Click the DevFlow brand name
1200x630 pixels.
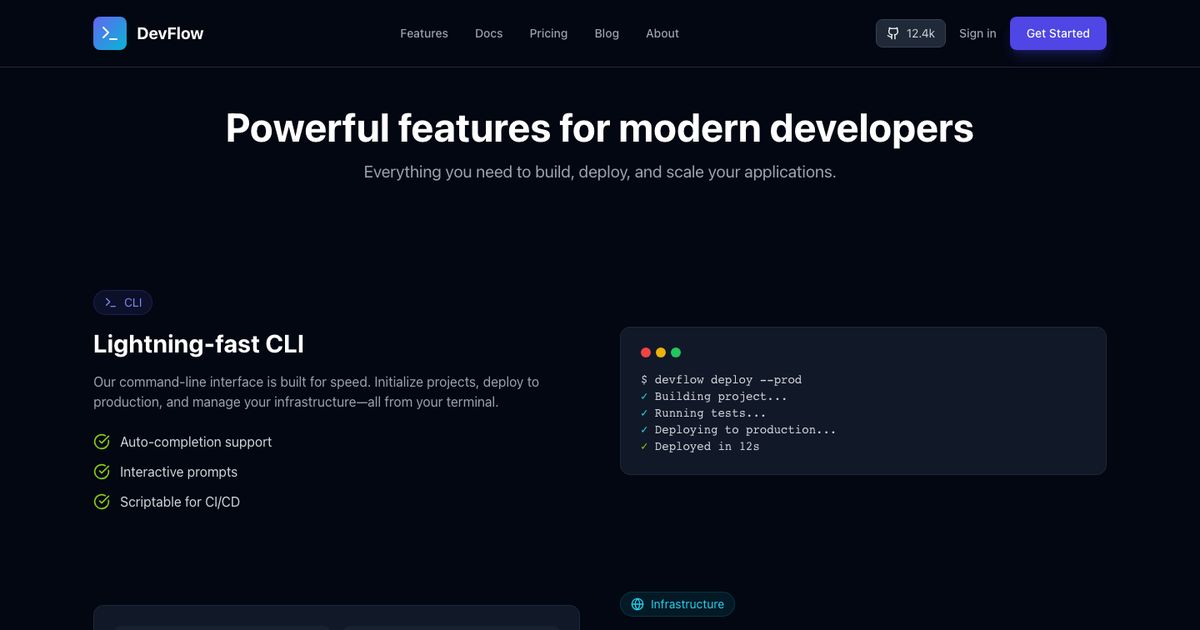170,33
